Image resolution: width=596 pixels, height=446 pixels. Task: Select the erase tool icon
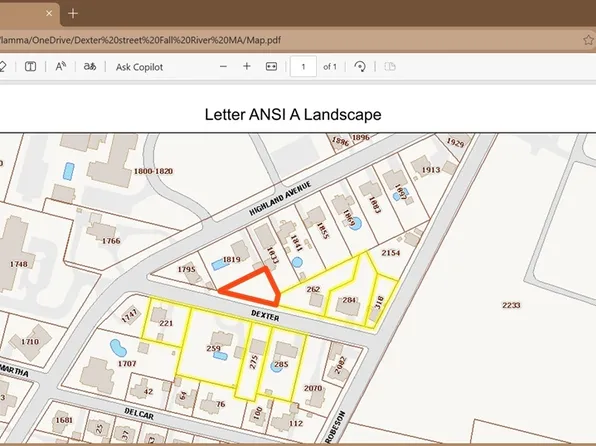coord(2,67)
